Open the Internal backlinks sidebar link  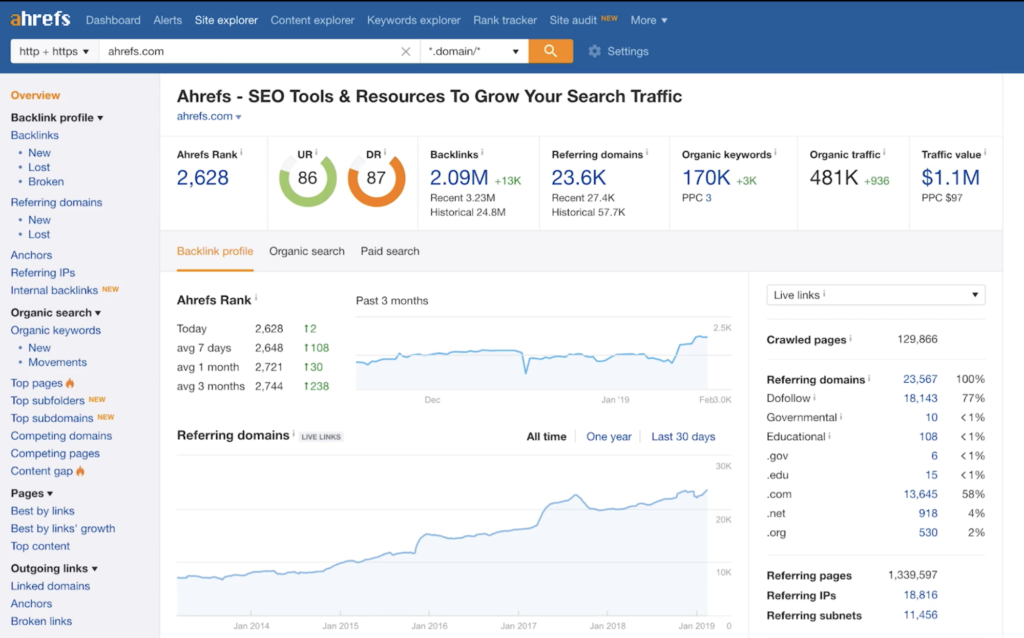(x=54, y=290)
